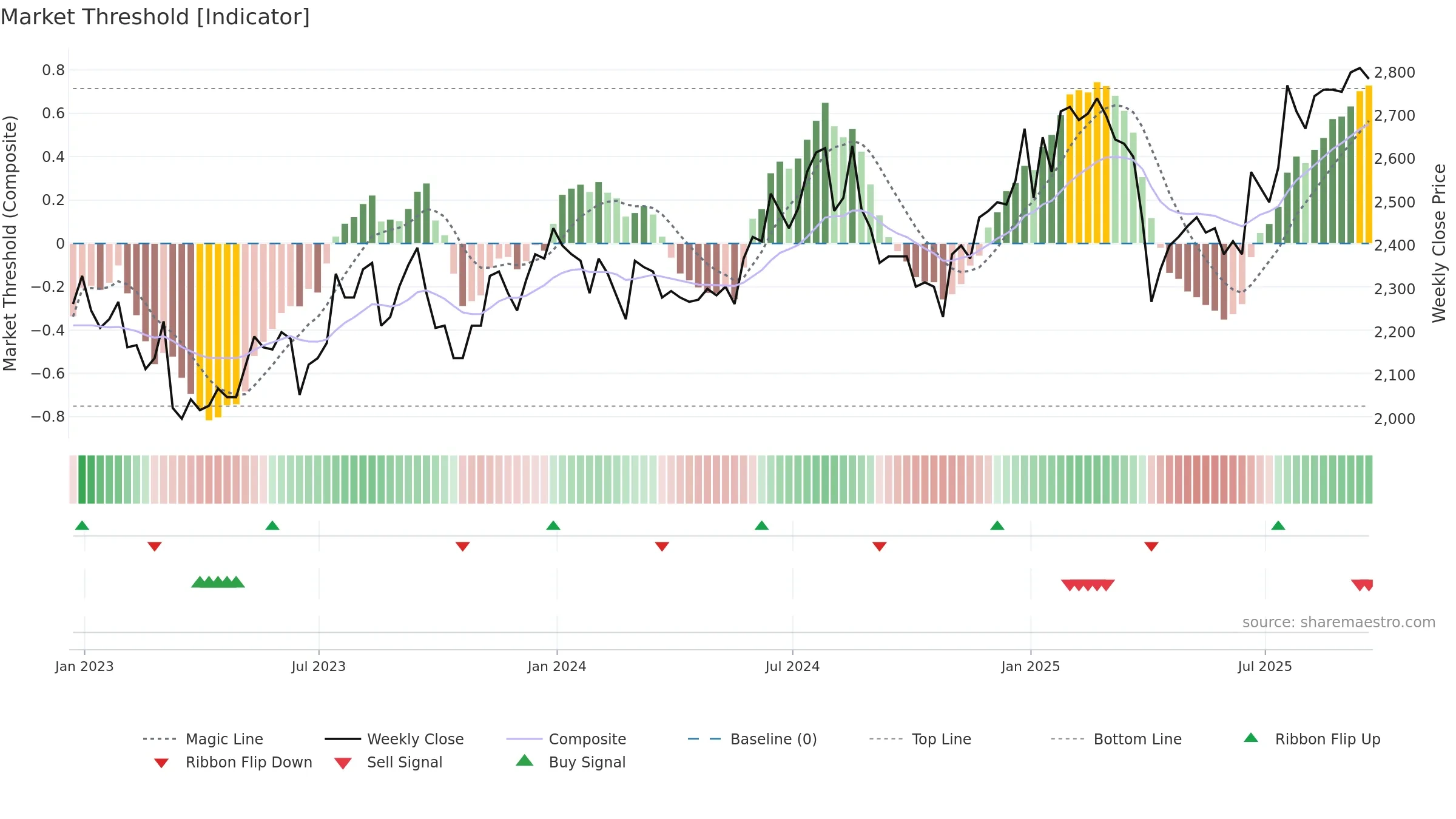Click the Jul 2024 x-axis label

792,666
